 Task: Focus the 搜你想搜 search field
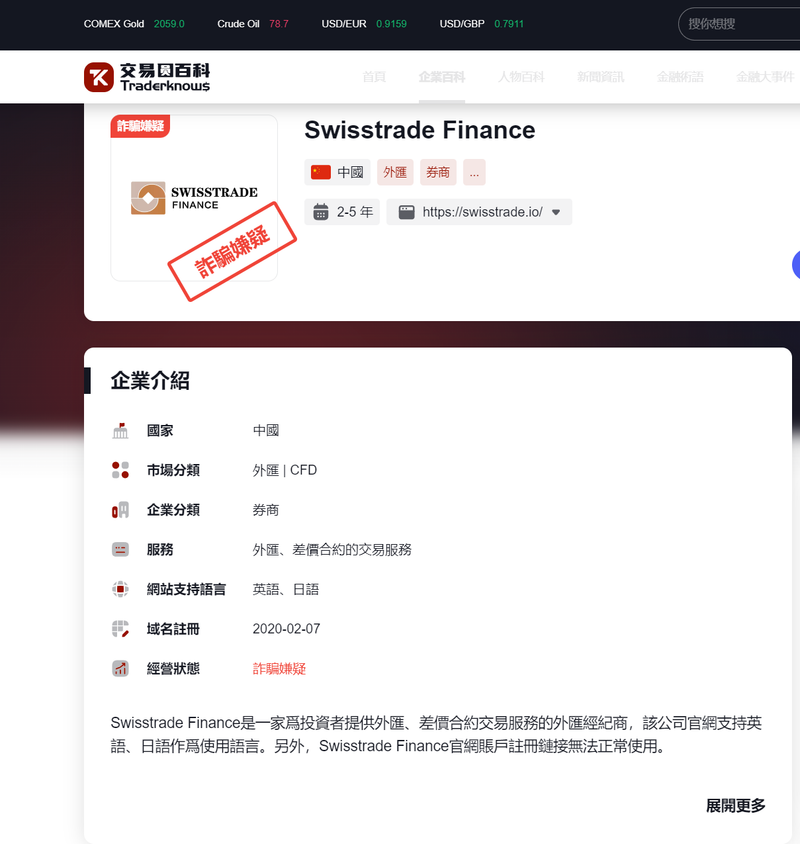(739, 24)
